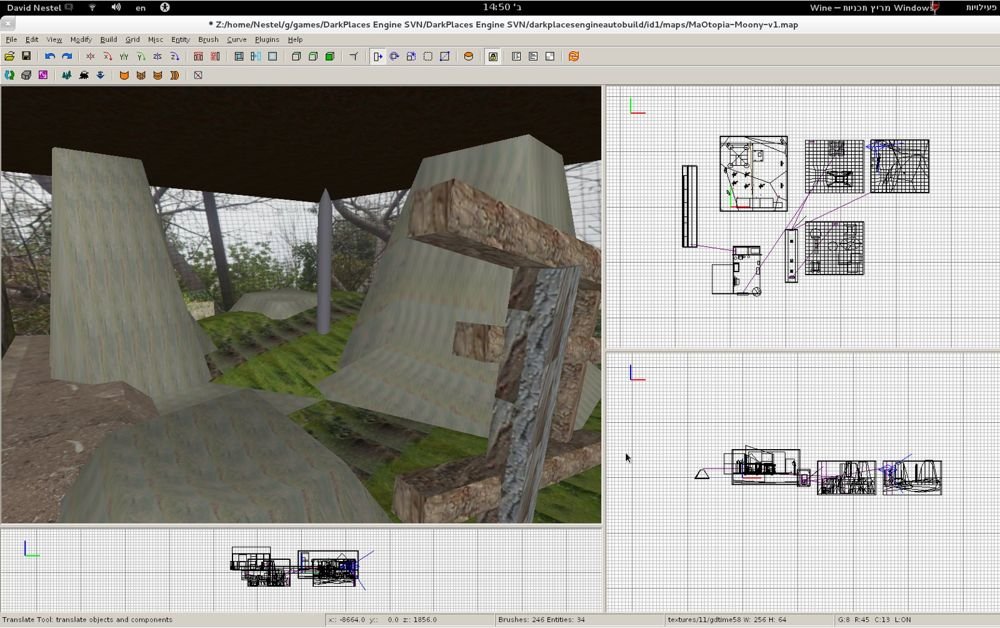The width and height of the screenshot is (1000, 628).
Task: Click the magenta square plugin icon
Action: (x=43, y=75)
